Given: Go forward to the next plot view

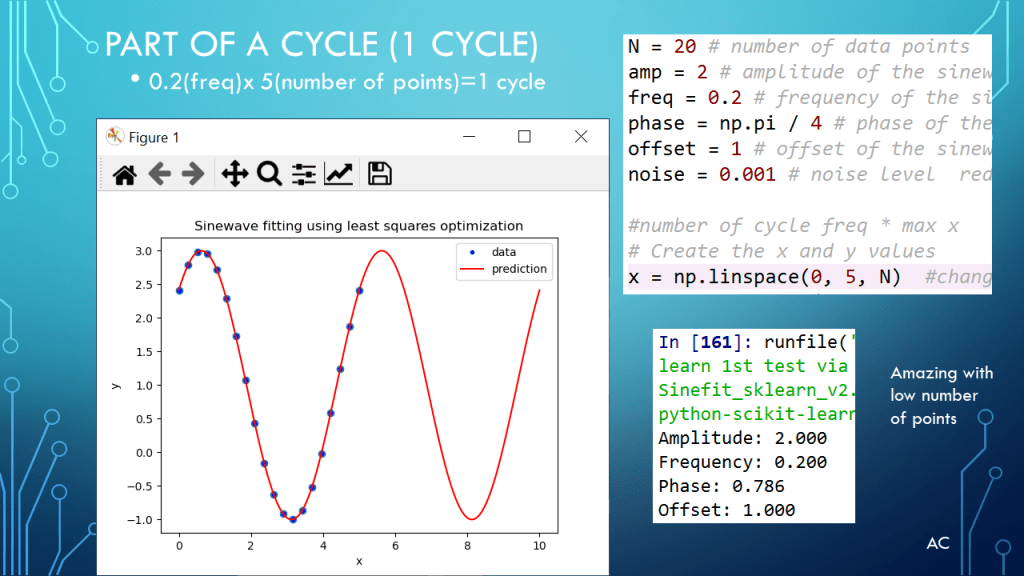Looking at the screenshot, I should pyautogui.click(x=192, y=175).
